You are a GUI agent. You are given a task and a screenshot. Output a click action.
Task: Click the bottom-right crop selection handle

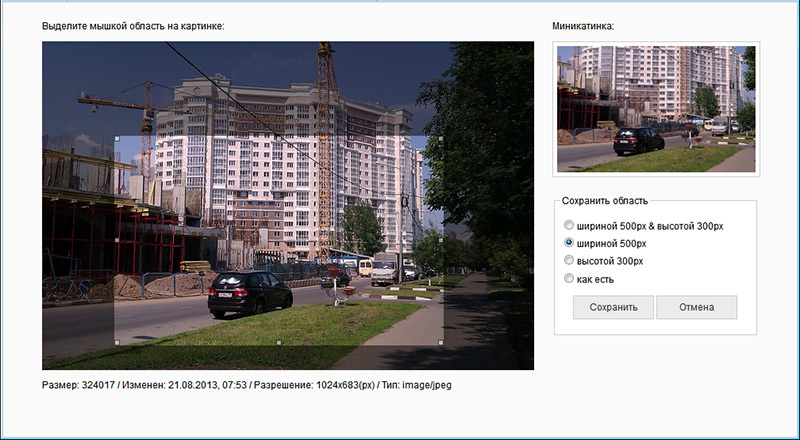tap(442, 343)
